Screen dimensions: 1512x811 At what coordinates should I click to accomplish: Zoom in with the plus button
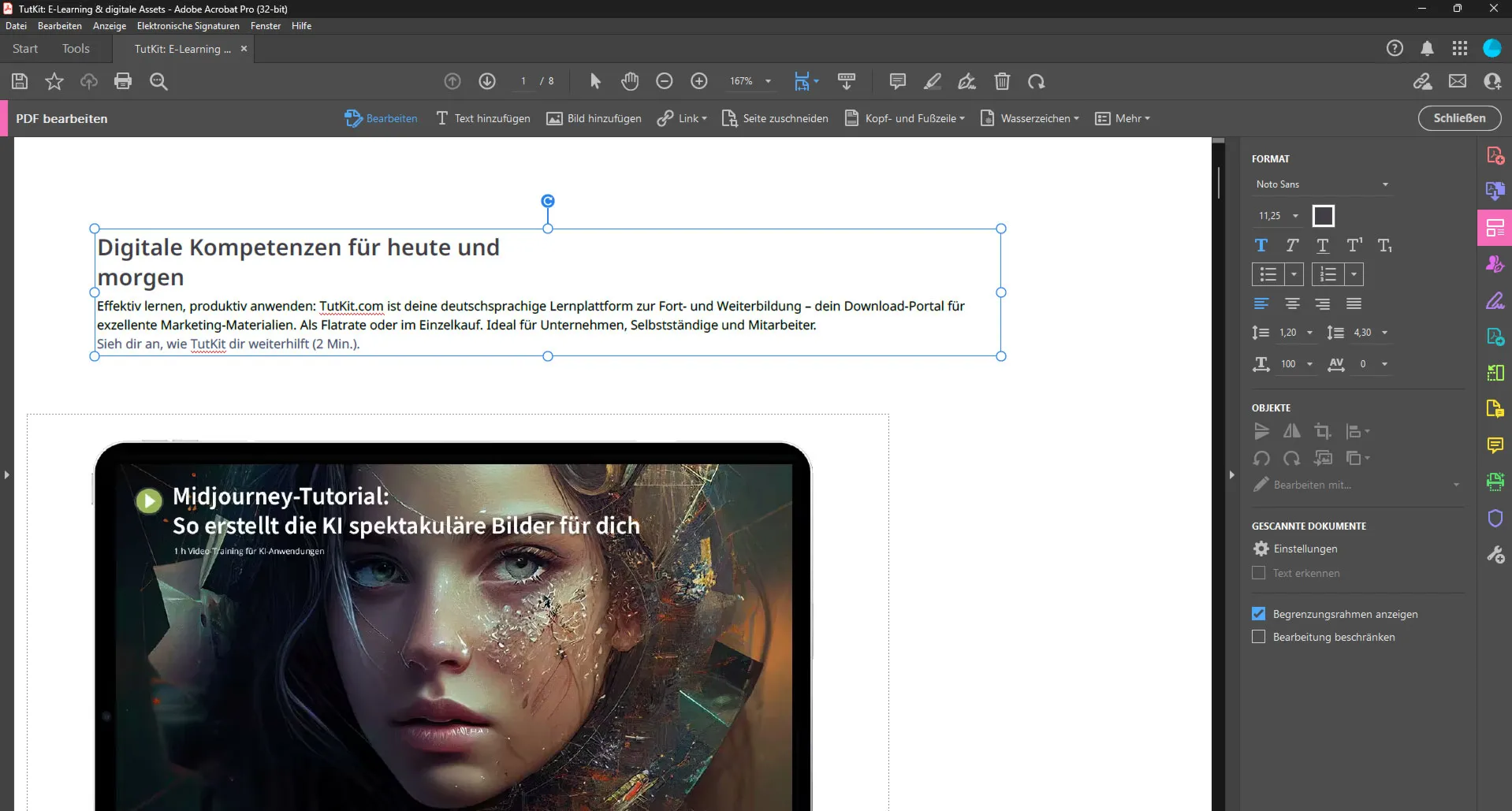[x=699, y=81]
